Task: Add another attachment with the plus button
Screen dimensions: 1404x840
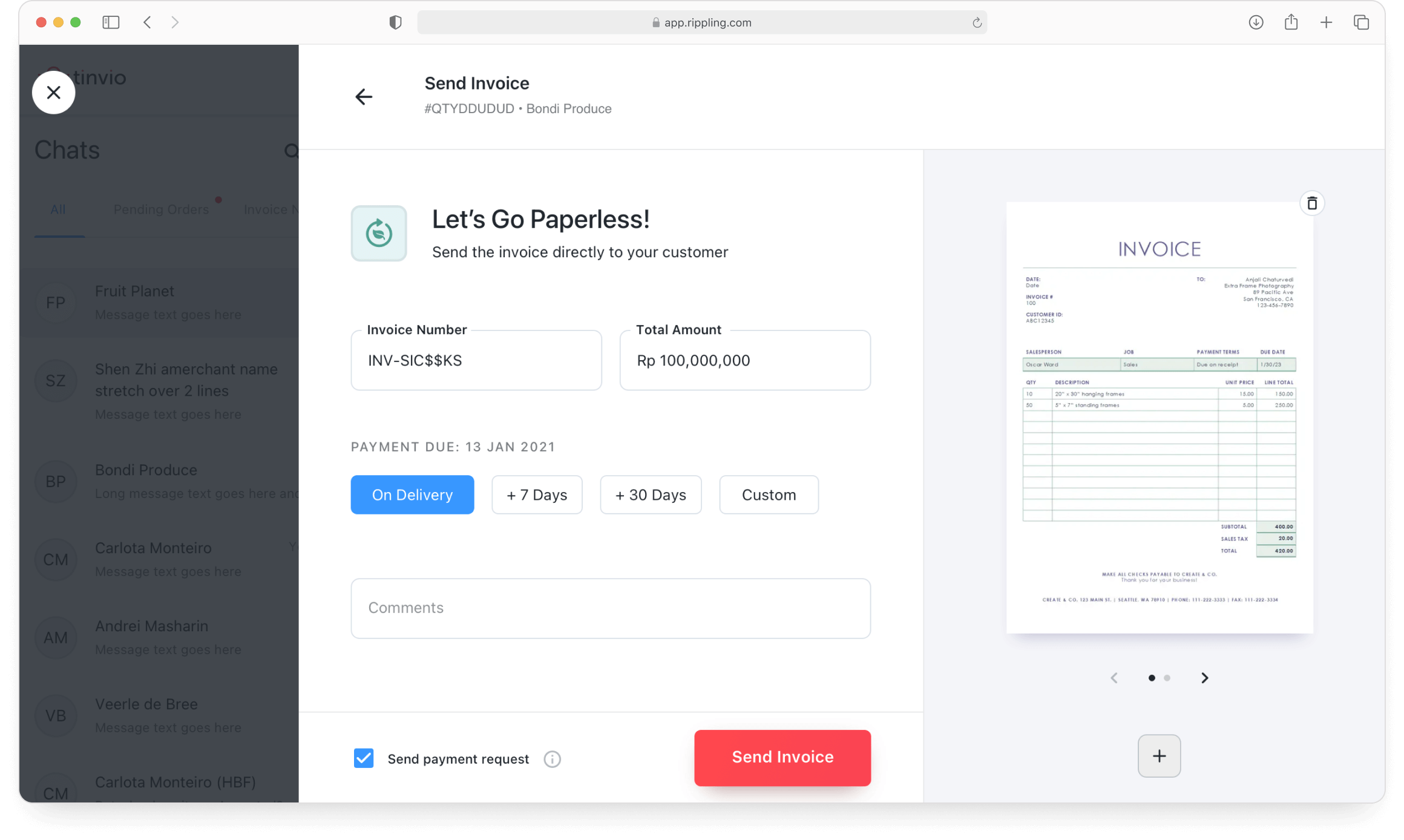Action: pos(1159,756)
